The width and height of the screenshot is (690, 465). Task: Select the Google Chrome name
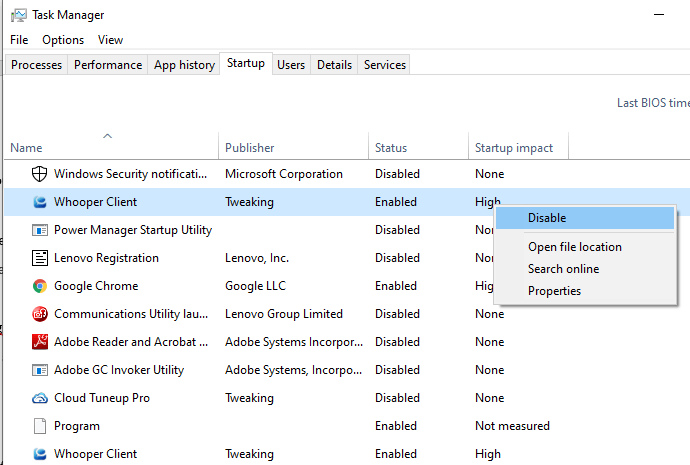click(96, 286)
